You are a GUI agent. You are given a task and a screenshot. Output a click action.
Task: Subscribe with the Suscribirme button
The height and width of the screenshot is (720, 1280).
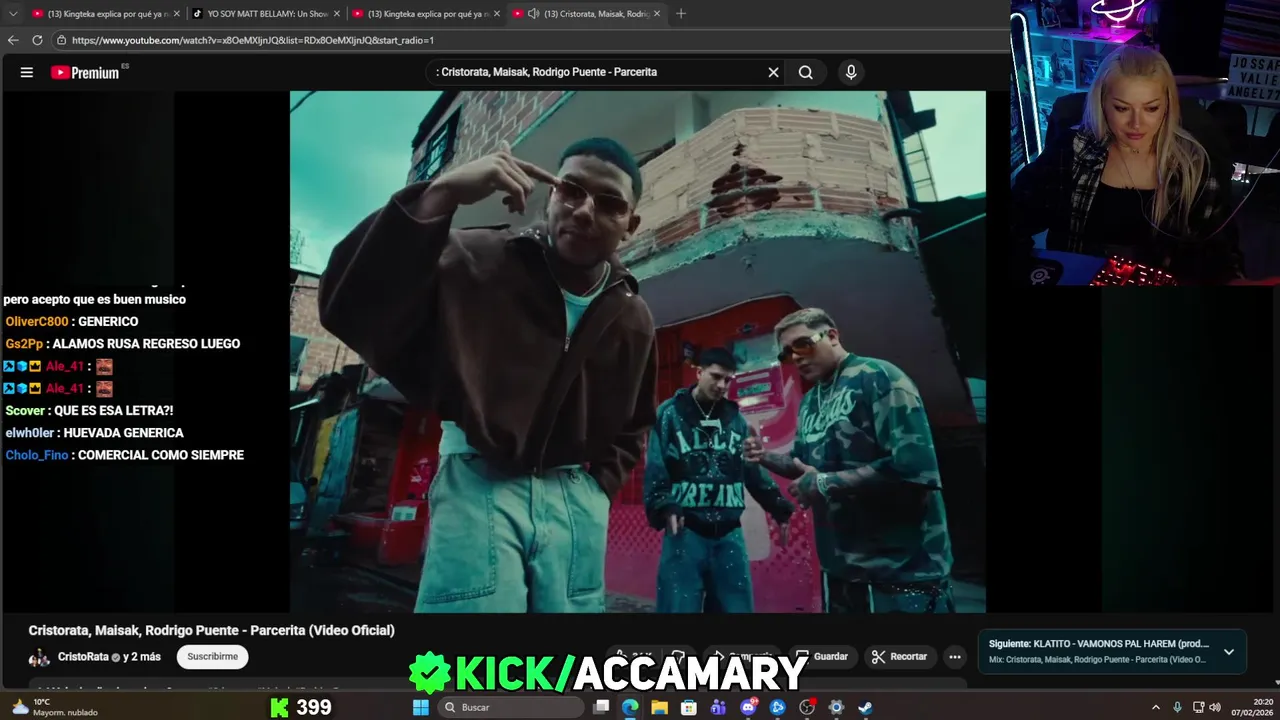coord(213,657)
